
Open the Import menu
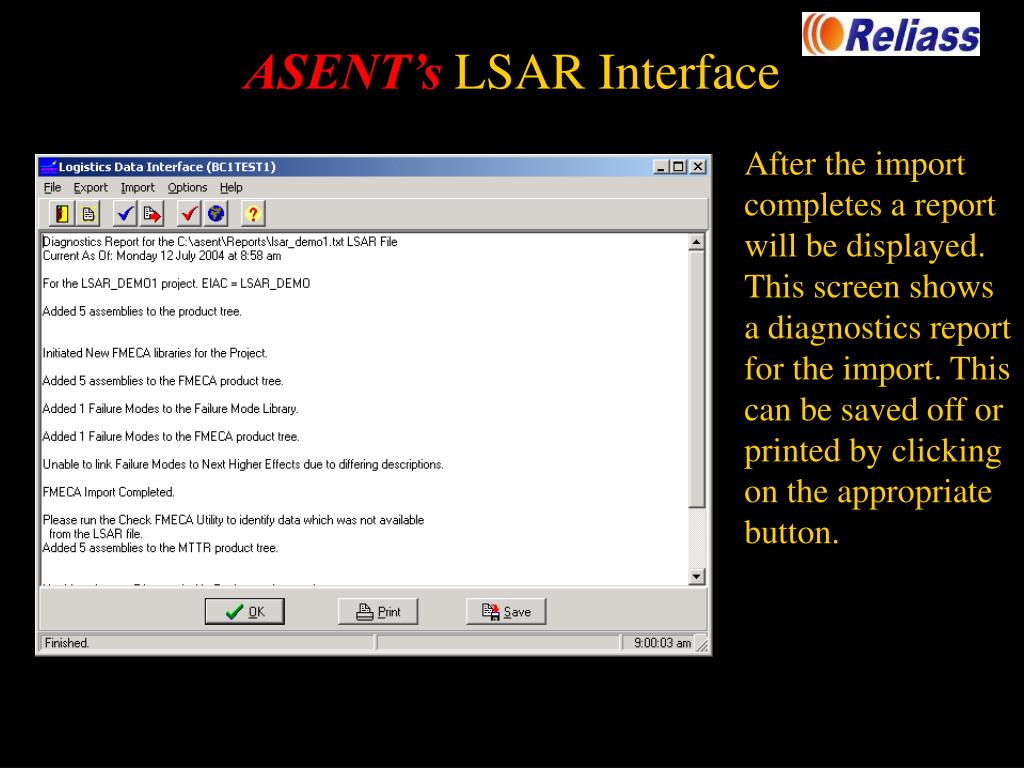[138, 187]
